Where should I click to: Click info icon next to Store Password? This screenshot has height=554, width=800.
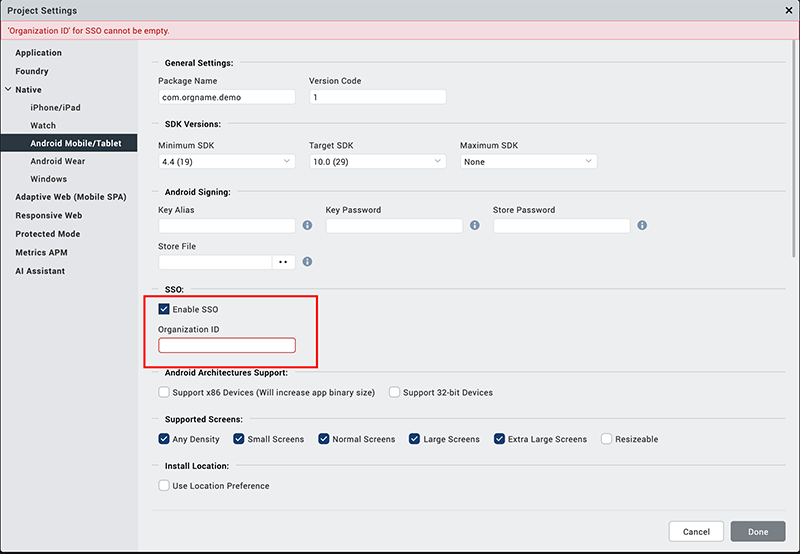click(642, 226)
